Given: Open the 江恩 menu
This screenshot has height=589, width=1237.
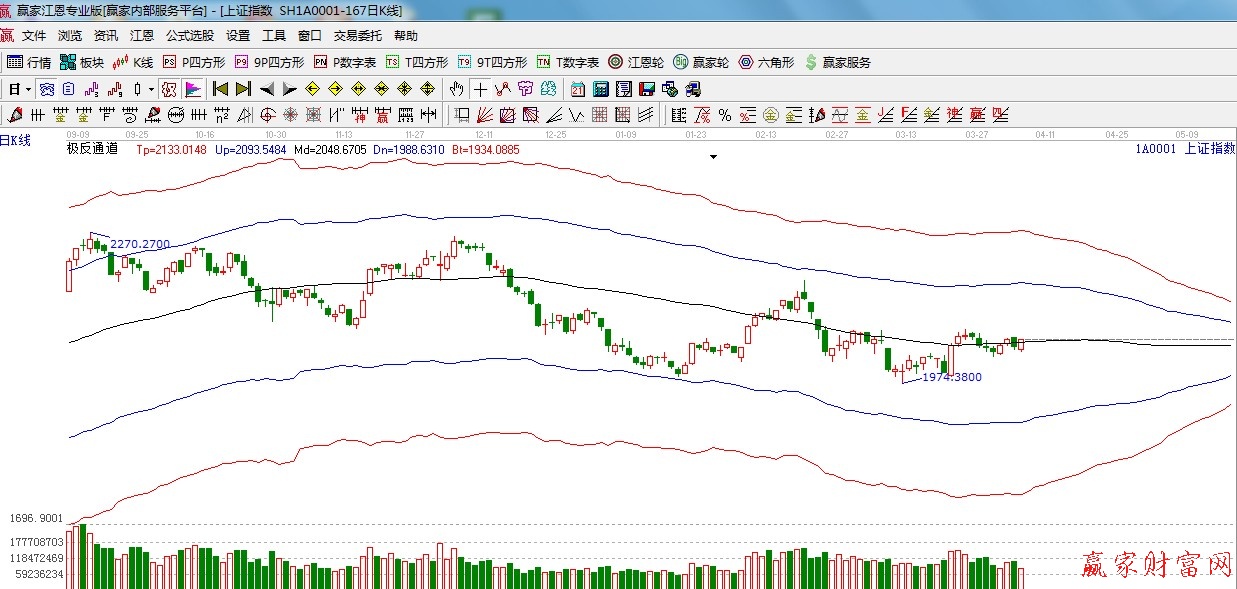Looking at the screenshot, I should click(x=142, y=36).
